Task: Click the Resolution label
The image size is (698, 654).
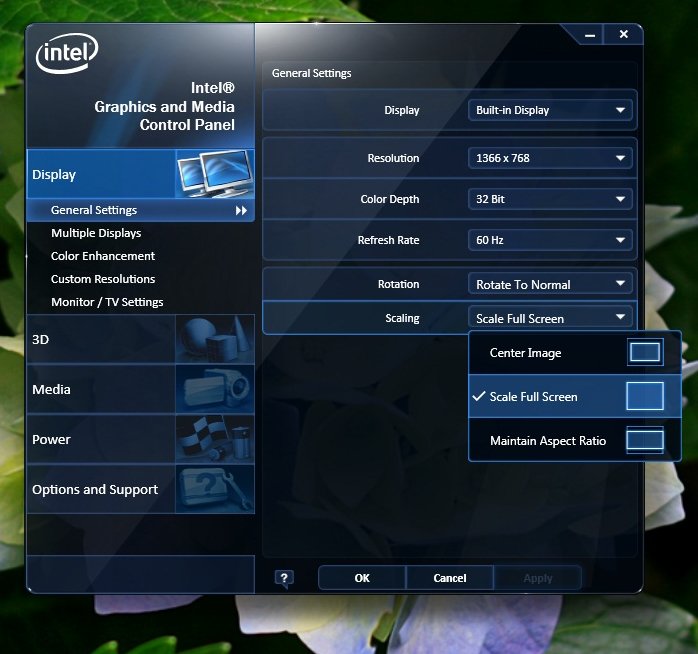Action: 393,158
